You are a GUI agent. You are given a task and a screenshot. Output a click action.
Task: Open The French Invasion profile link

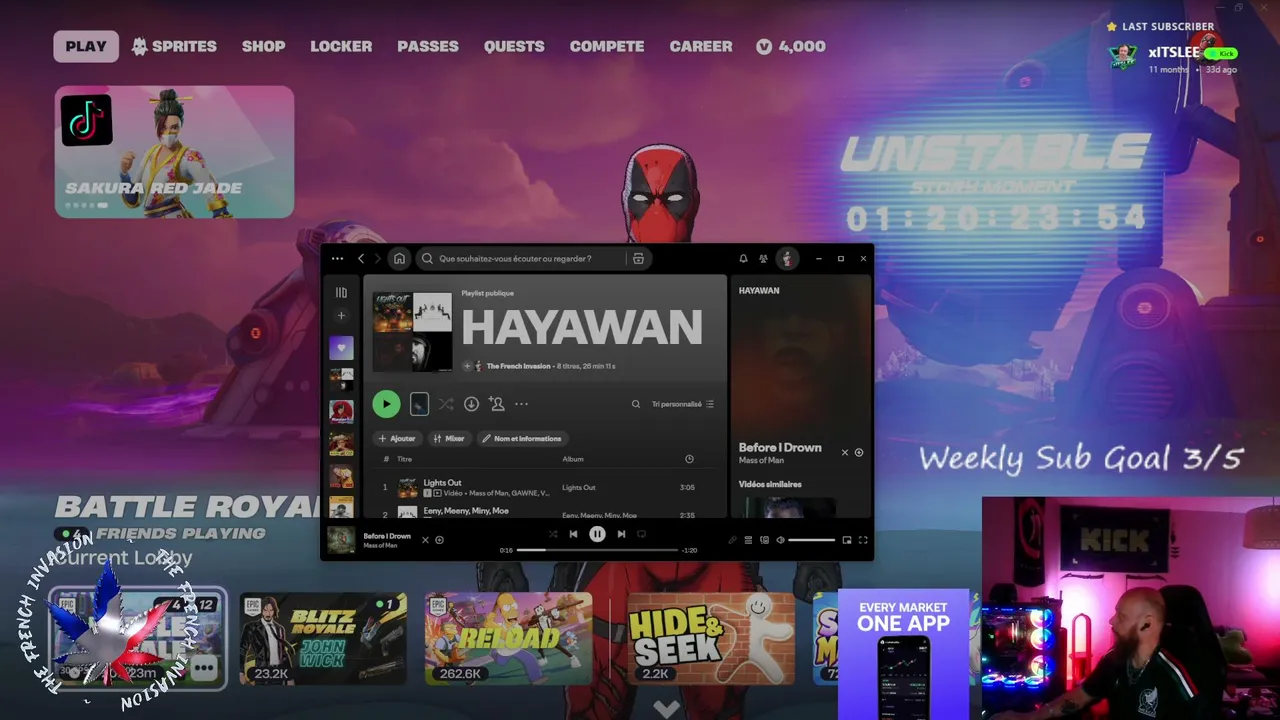click(x=518, y=366)
